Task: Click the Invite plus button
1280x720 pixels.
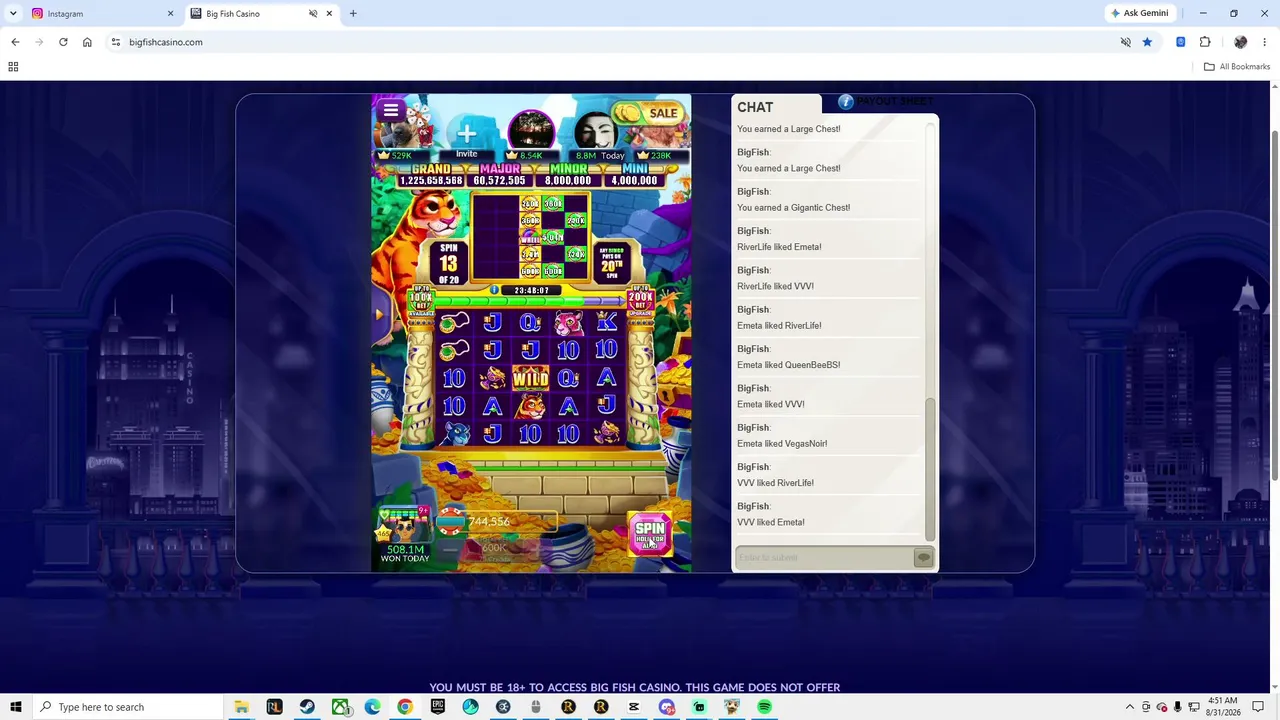Action: pyautogui.click(x=466, y=134)
